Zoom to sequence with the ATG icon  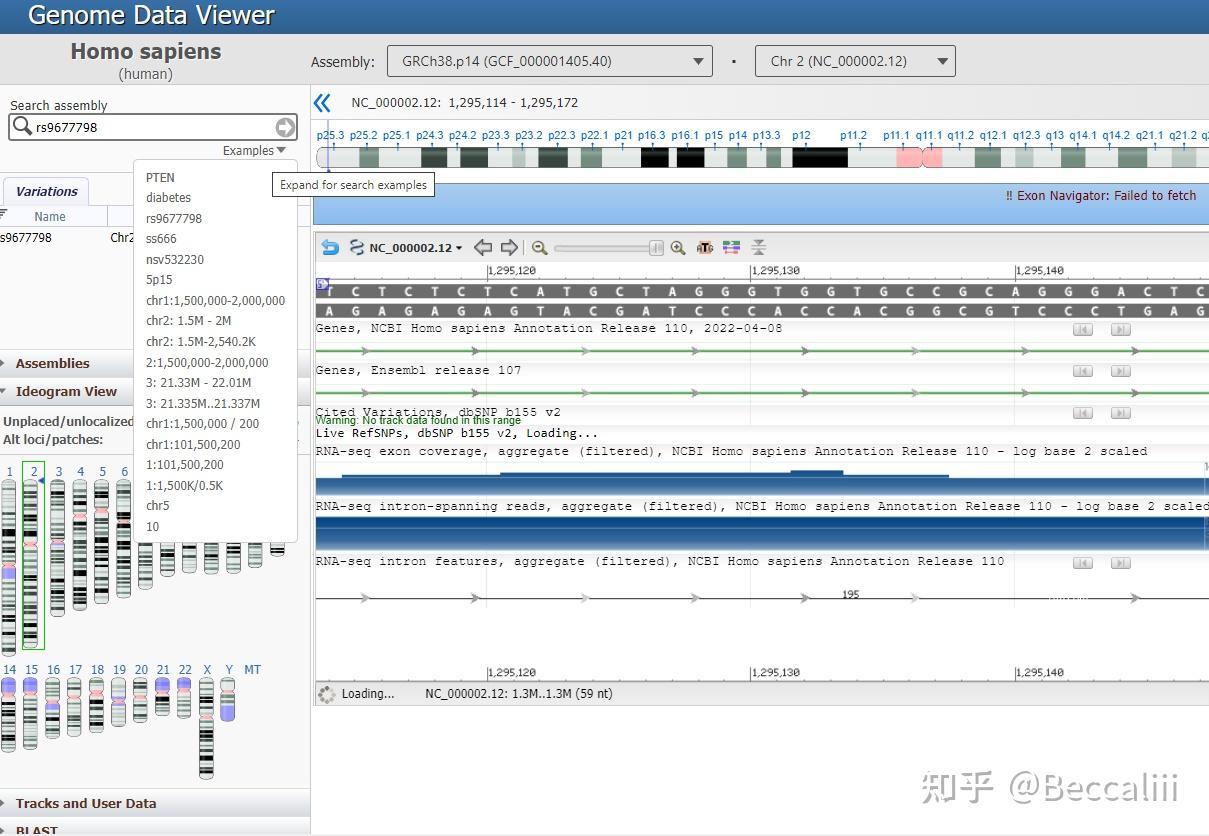point(705,248)
